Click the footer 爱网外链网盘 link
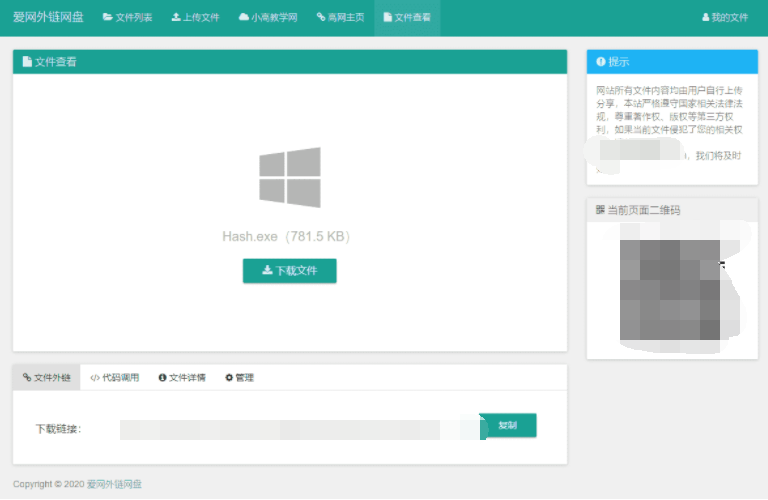Image resolution: width=768 pixels, height=500 pixels. 114,484
